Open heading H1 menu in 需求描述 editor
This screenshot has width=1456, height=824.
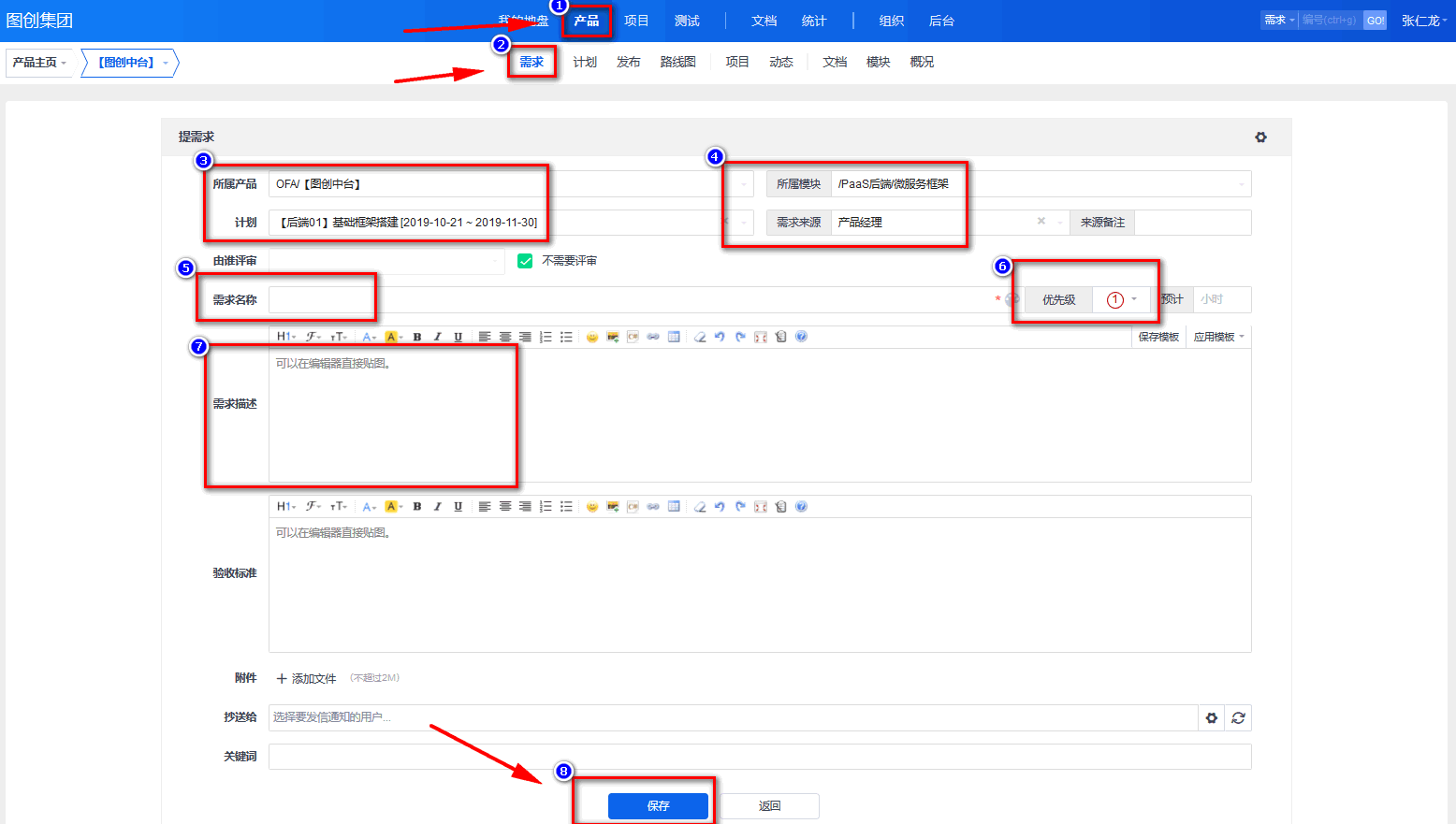click(x=285, y=337)
